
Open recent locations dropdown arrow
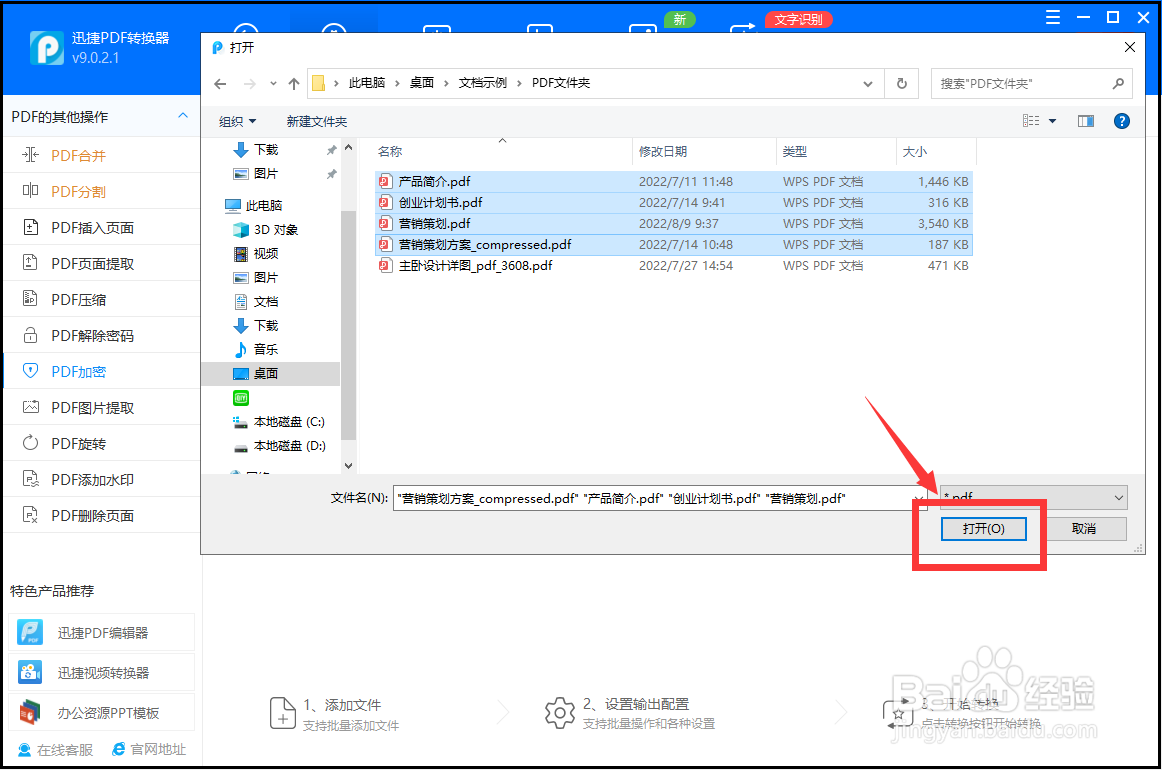pos(273,84)
